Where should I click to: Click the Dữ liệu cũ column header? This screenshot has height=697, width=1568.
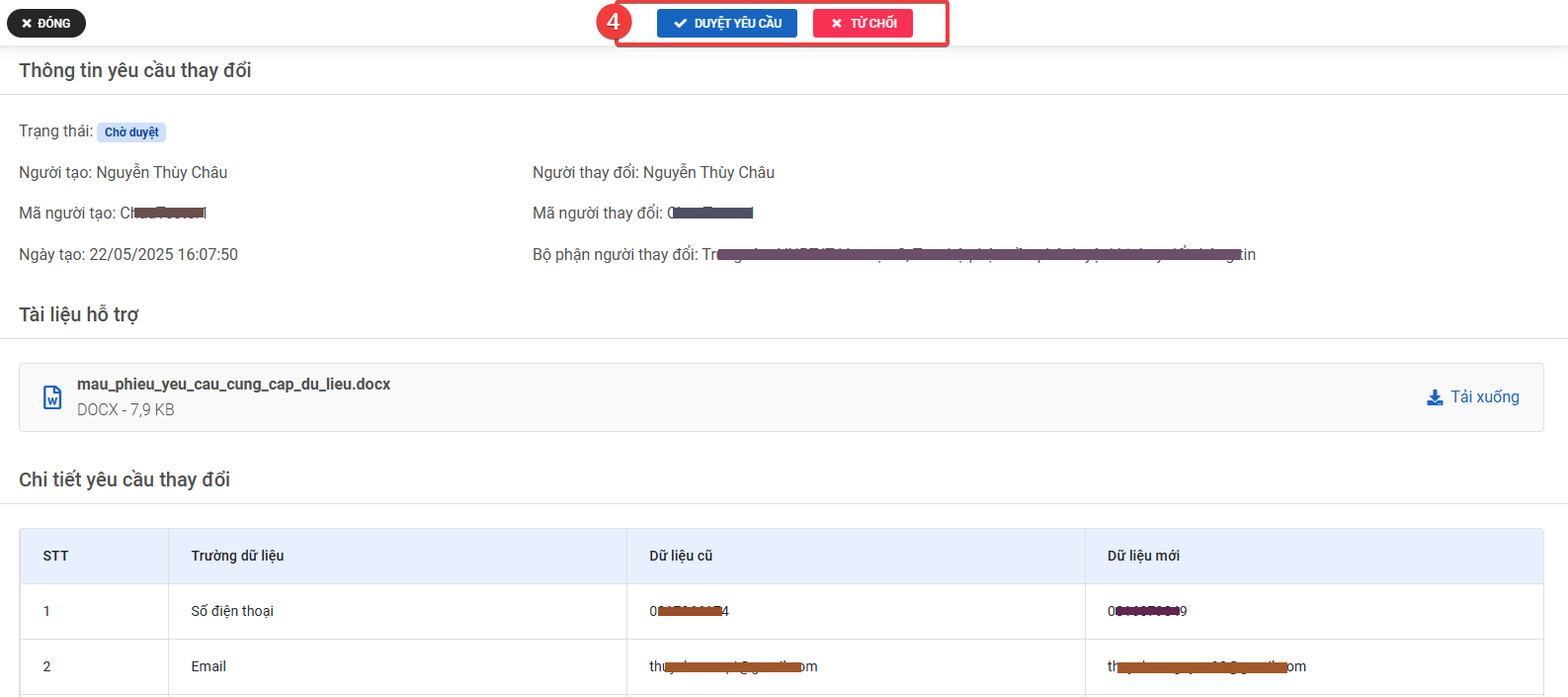pyautogui.click(x=681, y=556)
